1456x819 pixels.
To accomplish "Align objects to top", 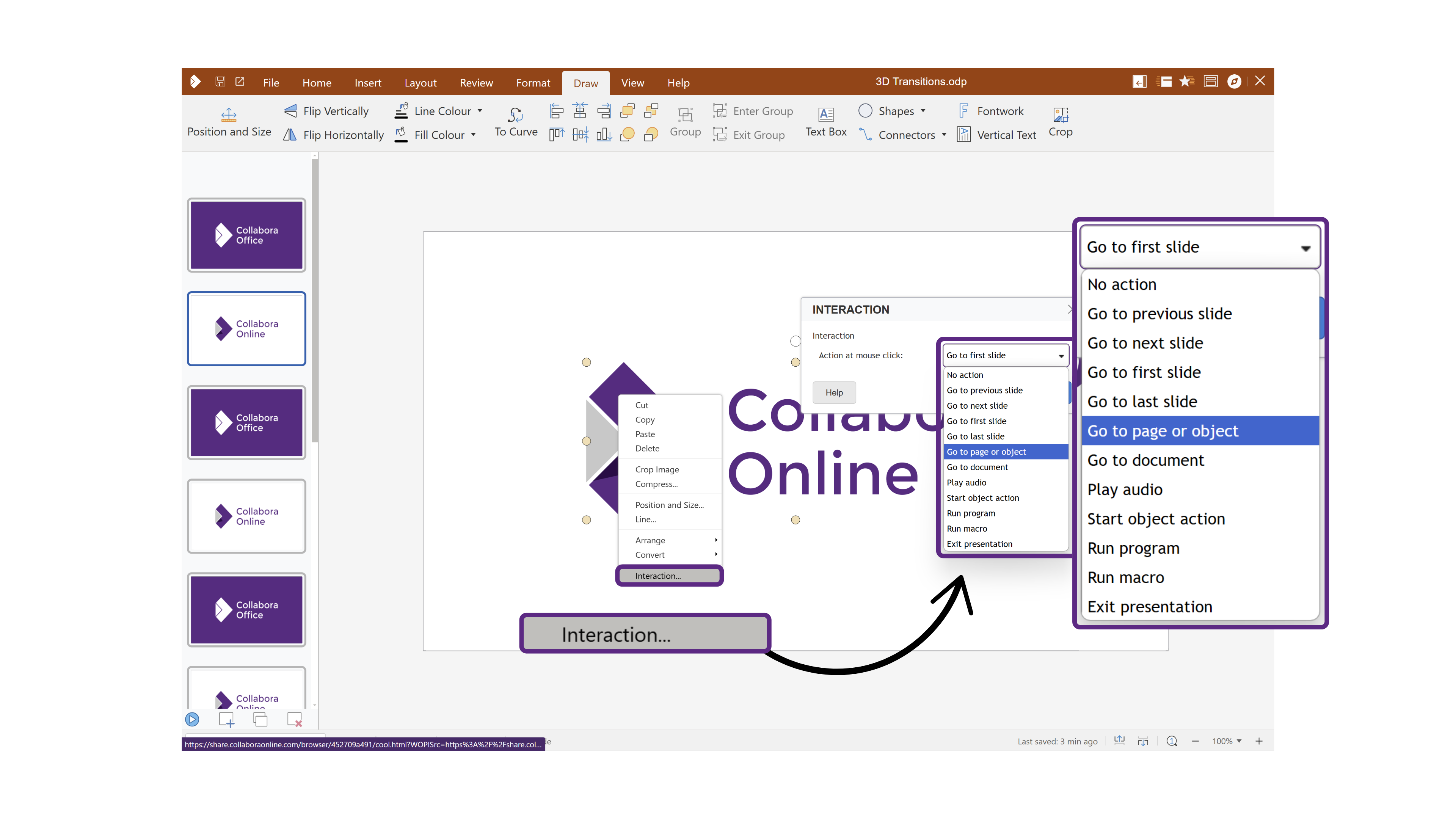I will coord(556,135).
